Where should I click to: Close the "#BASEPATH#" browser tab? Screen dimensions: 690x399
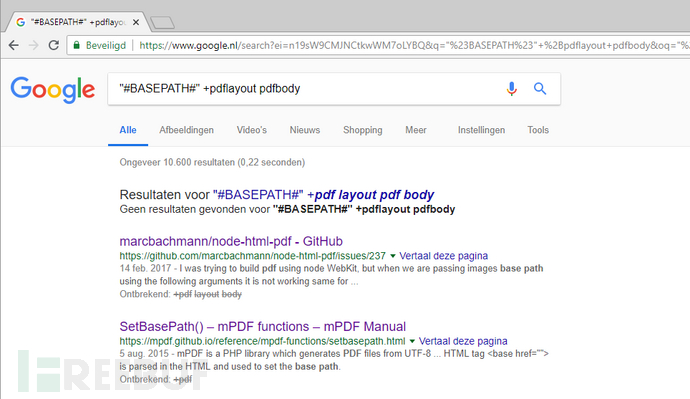click(x=136, y=22)
